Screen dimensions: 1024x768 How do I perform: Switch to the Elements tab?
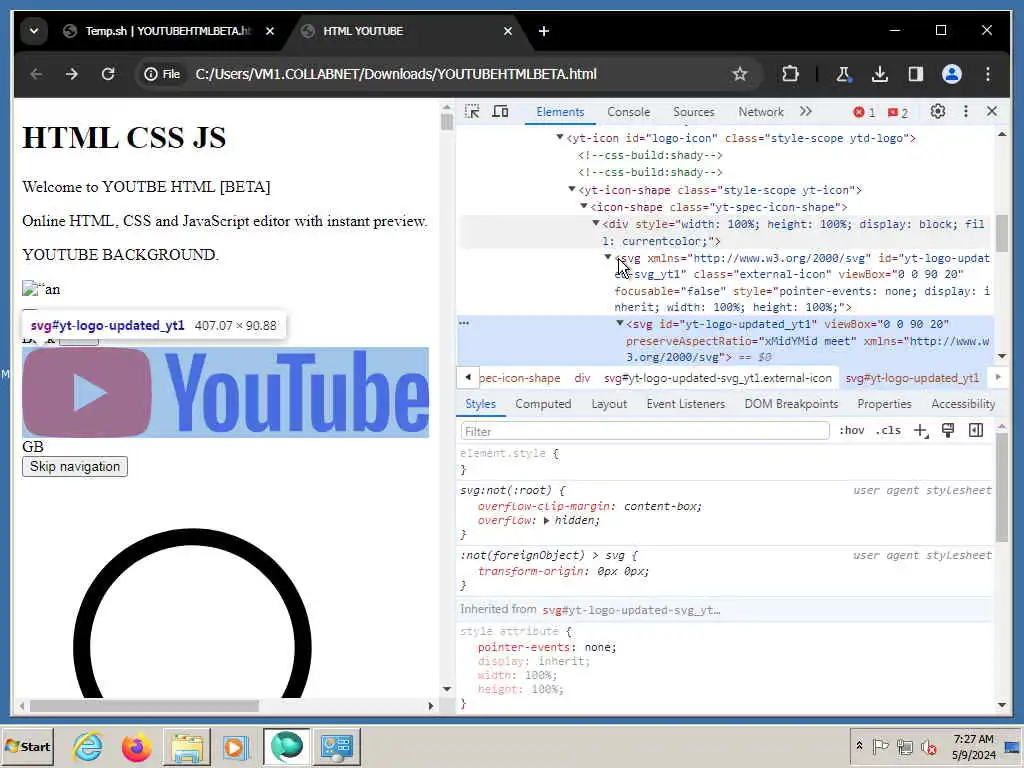pyautogui.click(x=560, y=112)
